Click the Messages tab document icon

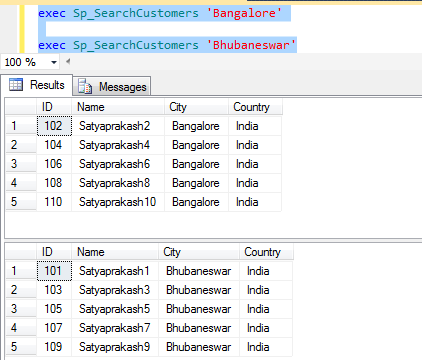pos(85,87)
